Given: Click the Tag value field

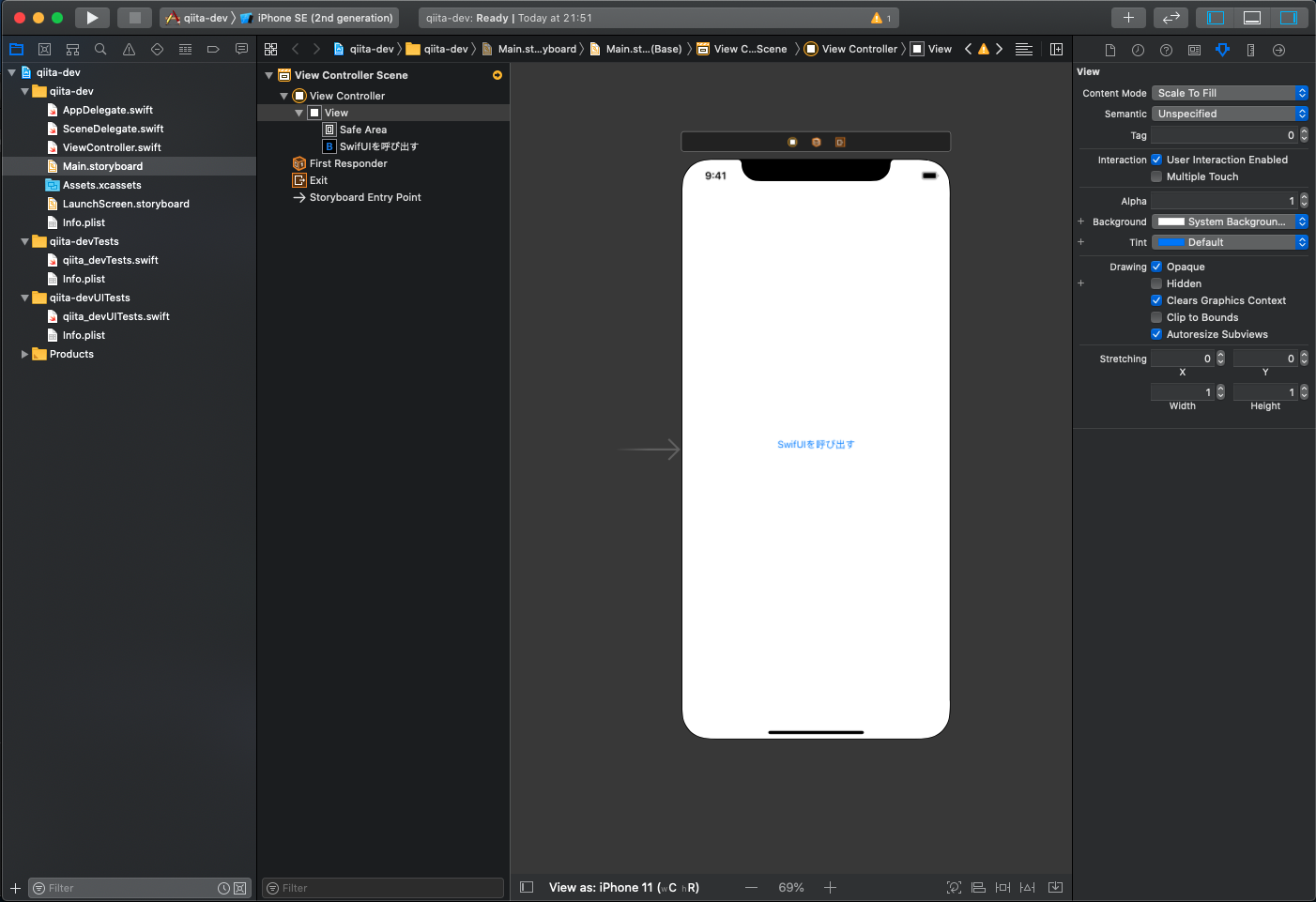Looking at the screenshot, I should pos(1224,135).
